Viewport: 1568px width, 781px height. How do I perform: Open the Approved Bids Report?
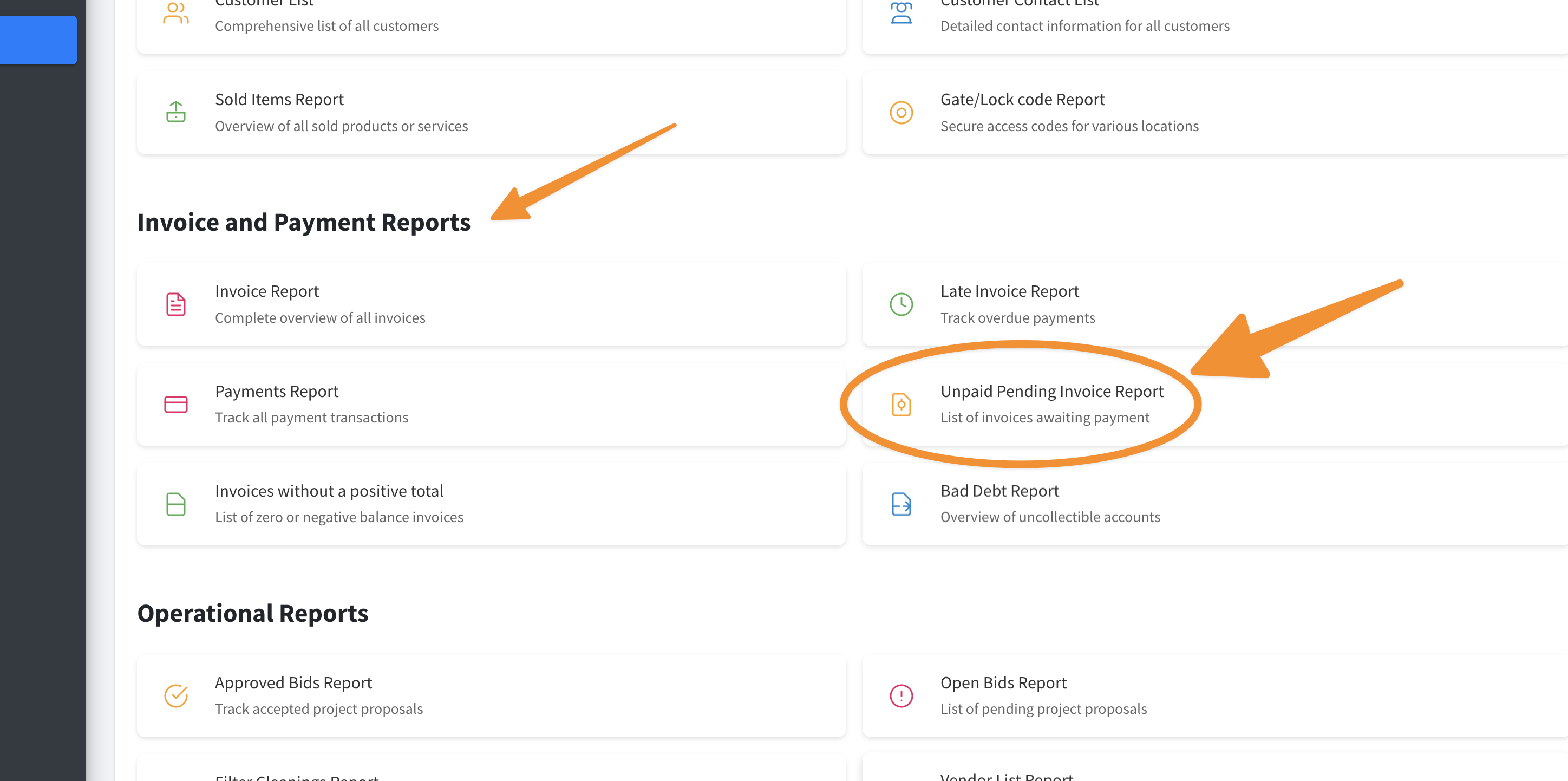click(293, 682)
